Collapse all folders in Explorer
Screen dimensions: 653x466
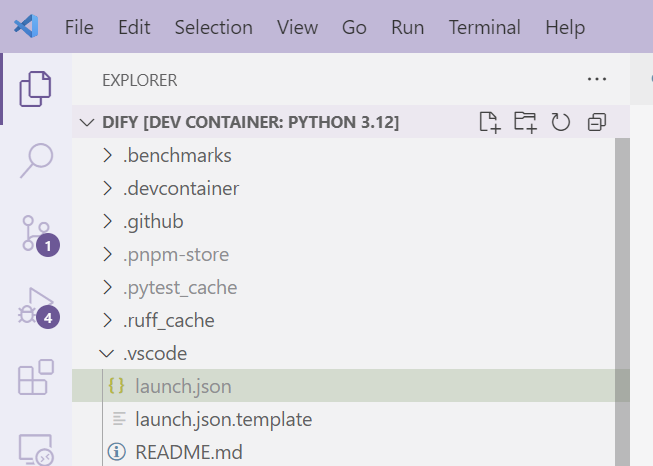[597, 122]
